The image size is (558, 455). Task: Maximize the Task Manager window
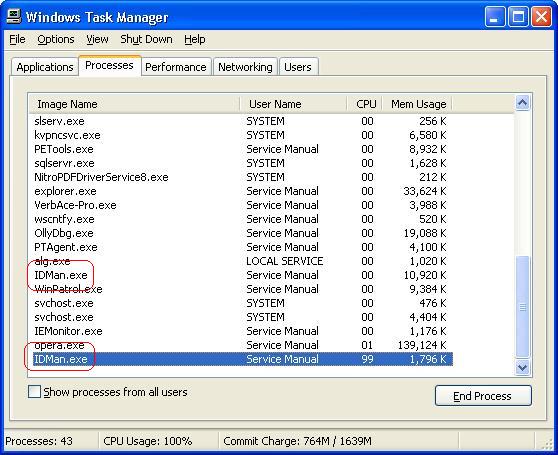[x=518, y=17]
